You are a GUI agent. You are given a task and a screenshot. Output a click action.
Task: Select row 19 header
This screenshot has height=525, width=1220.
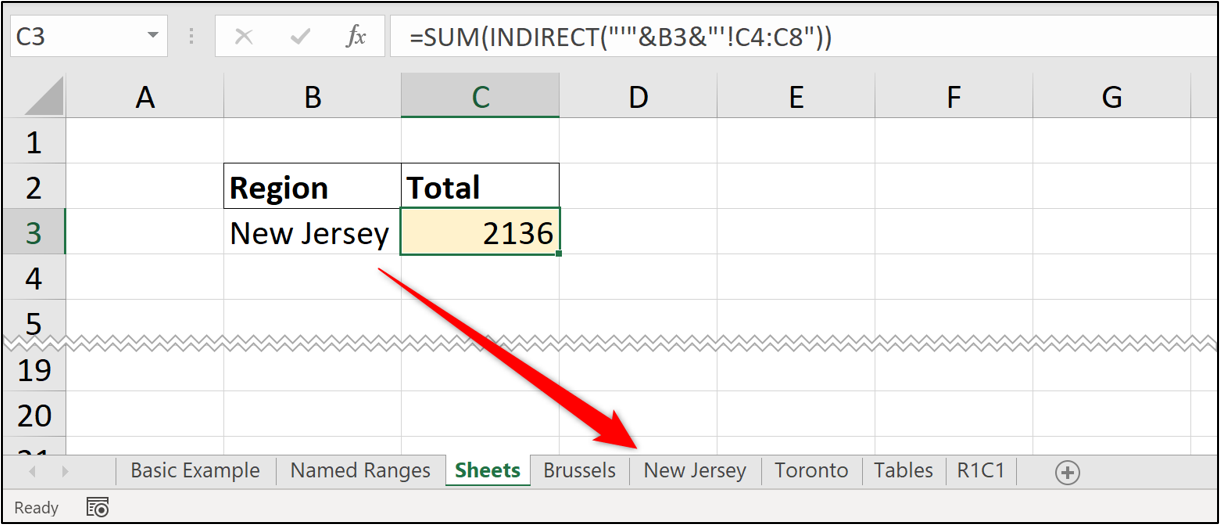point(34,370)
